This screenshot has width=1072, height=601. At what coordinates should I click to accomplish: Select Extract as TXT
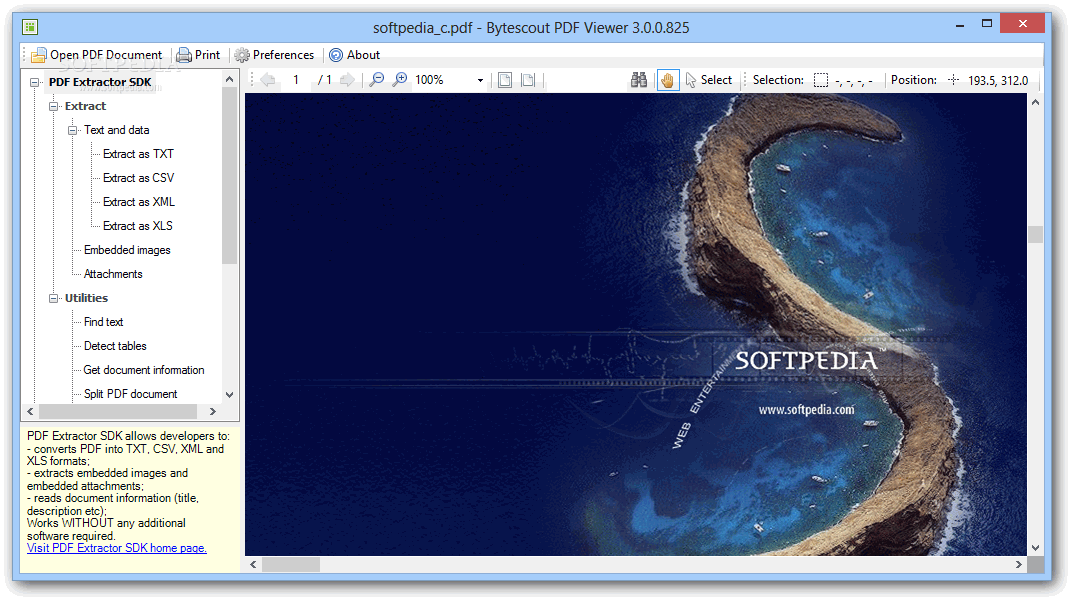point(138,154)
